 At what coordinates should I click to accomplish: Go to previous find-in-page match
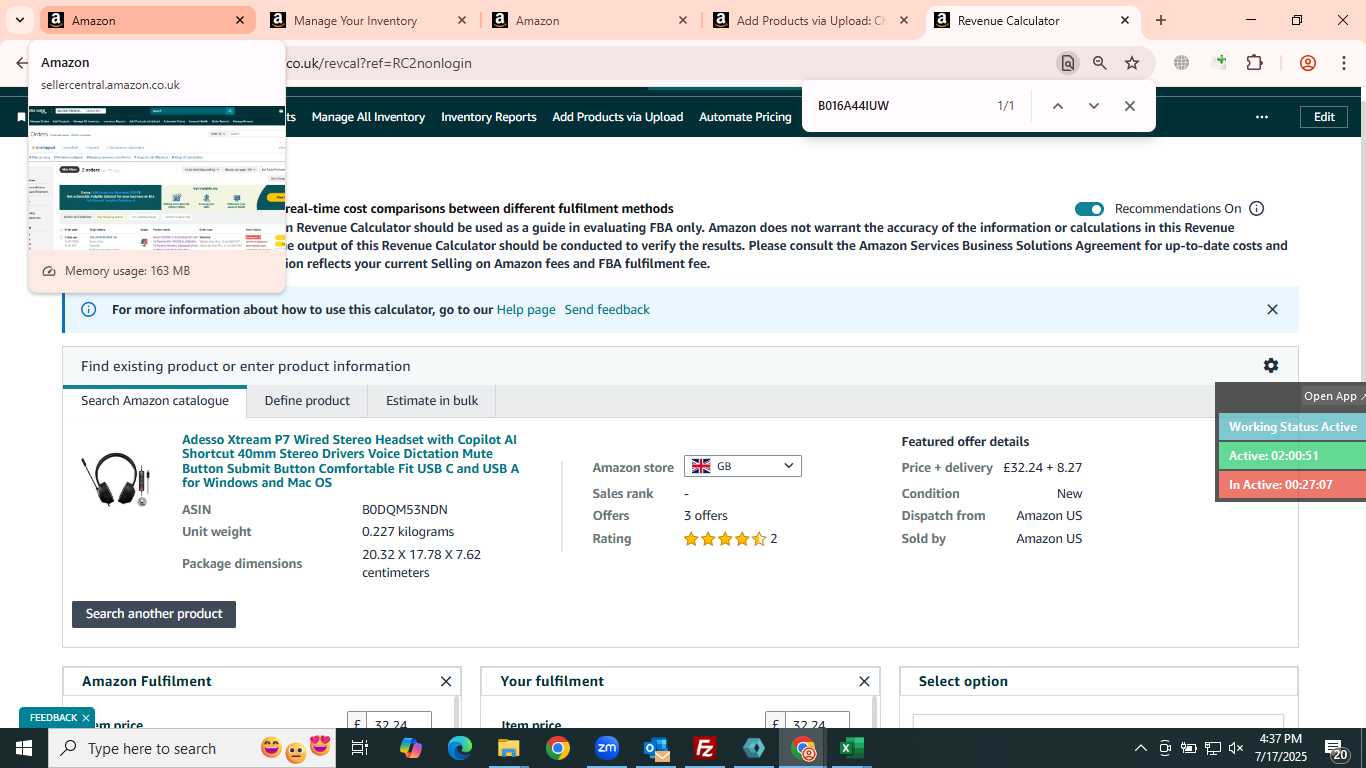pos(1057,106)
